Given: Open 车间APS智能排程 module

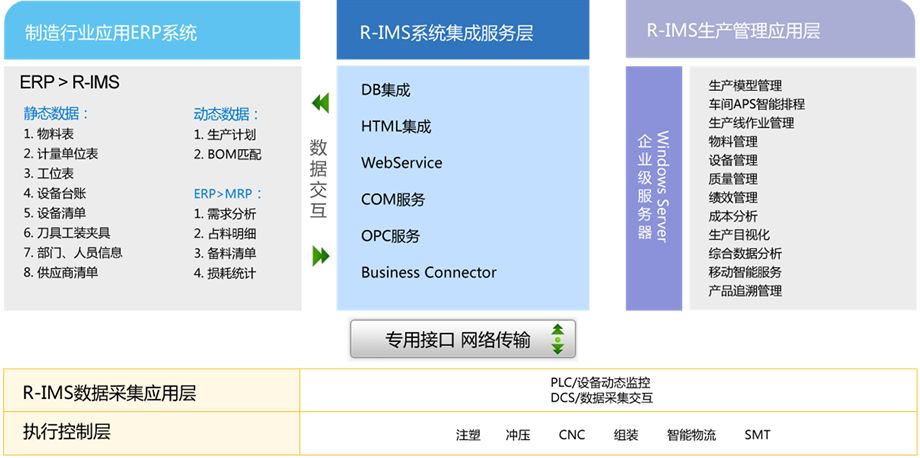Looking at the screenshot, I should pos(757,104).
